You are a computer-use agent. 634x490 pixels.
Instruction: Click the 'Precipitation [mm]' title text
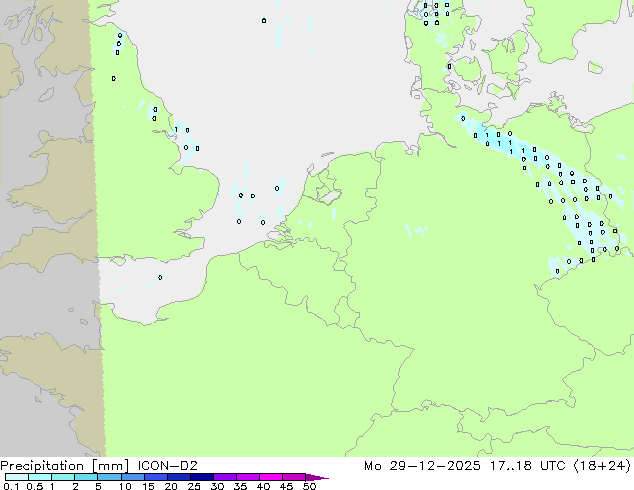point(65,466)
